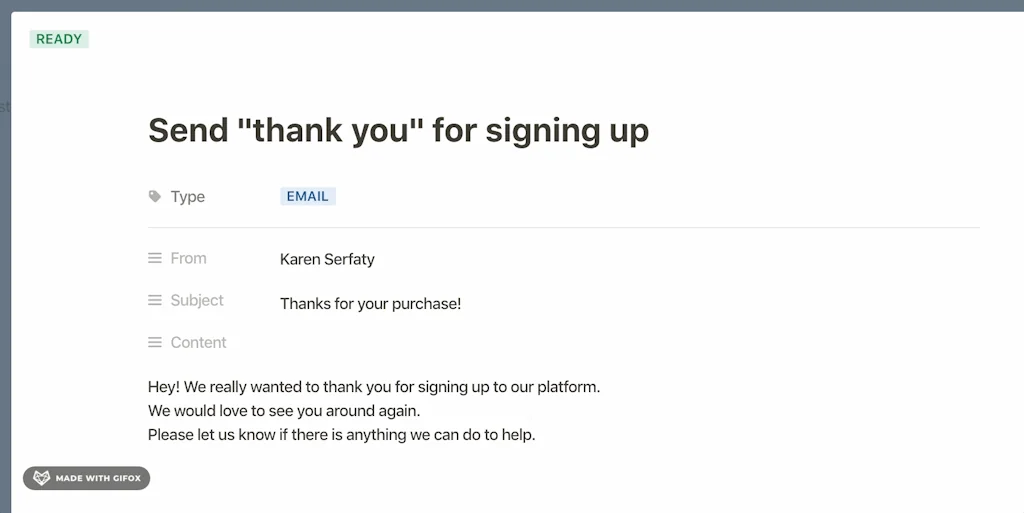Click the tag icon beside Type

coord(154,197)
